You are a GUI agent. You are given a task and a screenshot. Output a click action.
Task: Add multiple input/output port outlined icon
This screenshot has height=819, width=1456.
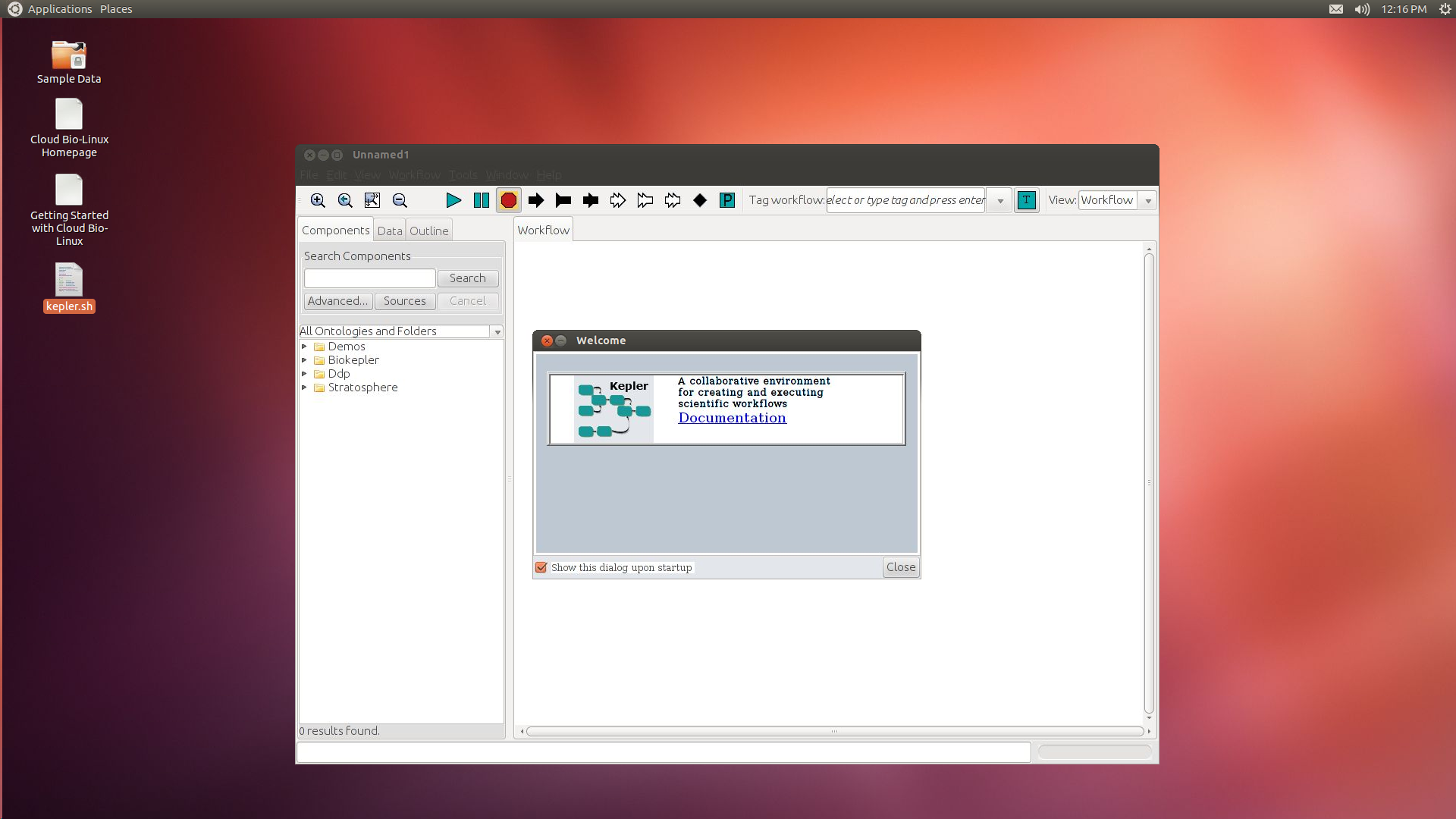tap(673, 200)
